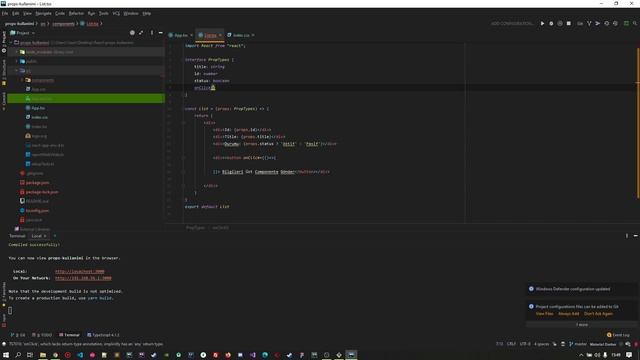Open the localhost:3000 link in the terminal

[x=80, y=271]
